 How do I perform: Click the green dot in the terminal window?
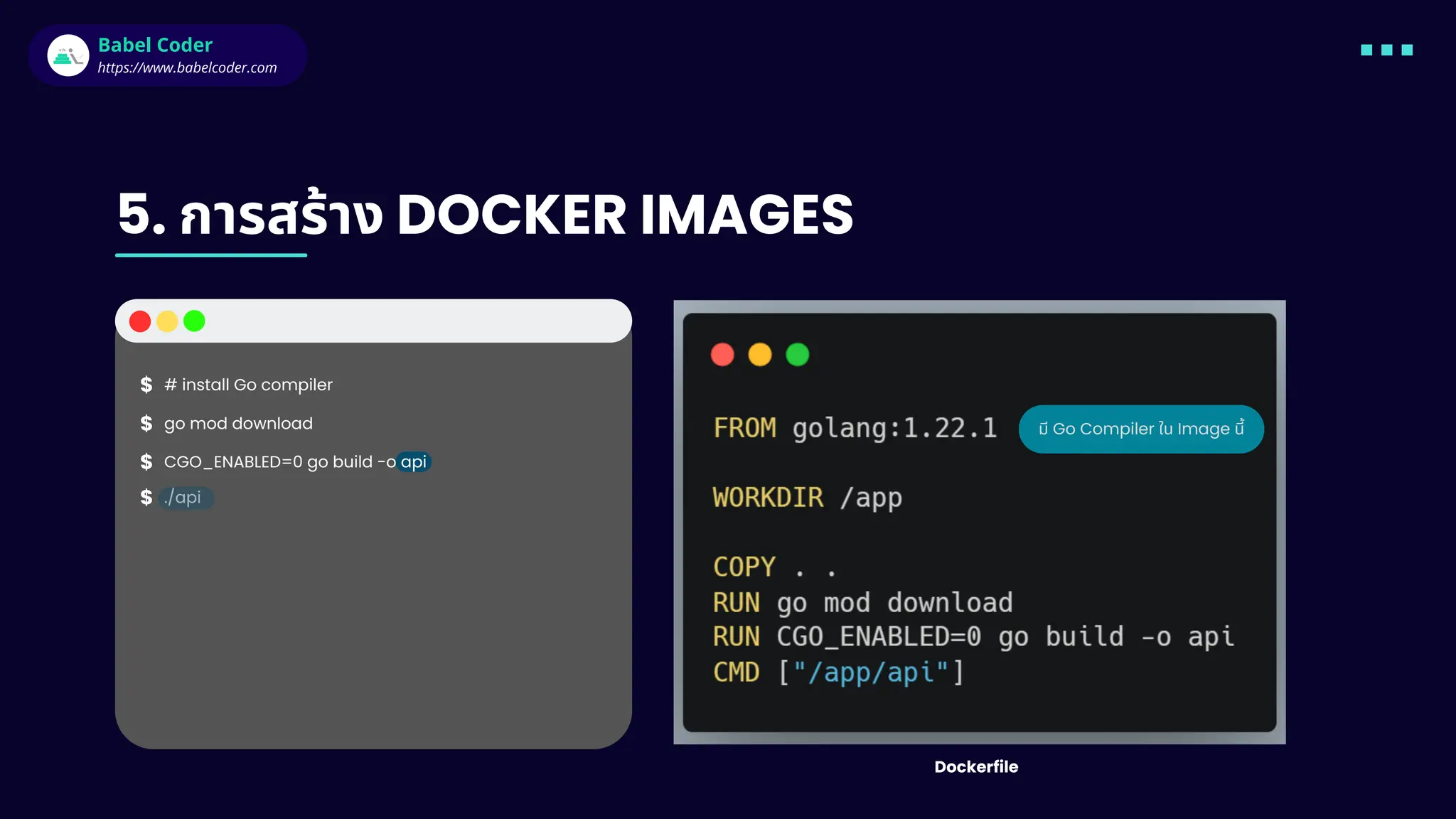click(x=194, y=321)
